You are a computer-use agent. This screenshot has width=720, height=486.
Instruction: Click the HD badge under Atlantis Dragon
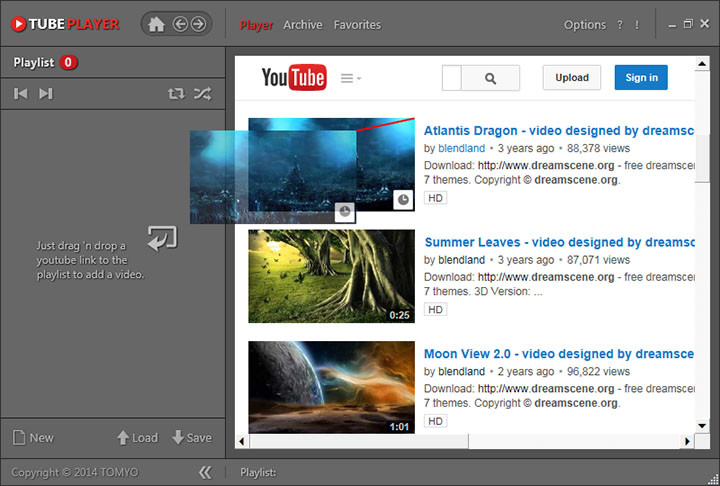(435, 198)
